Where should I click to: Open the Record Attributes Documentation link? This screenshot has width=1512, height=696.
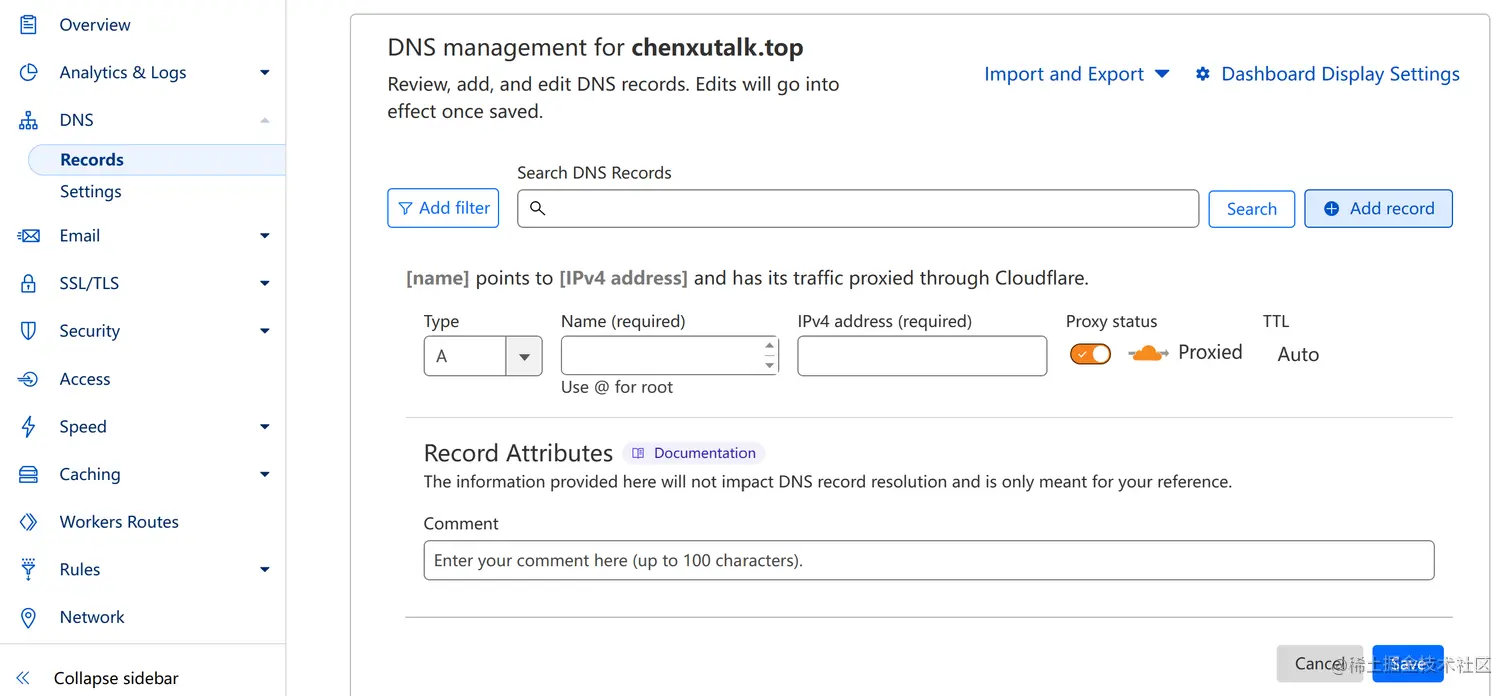pos(694,453)
